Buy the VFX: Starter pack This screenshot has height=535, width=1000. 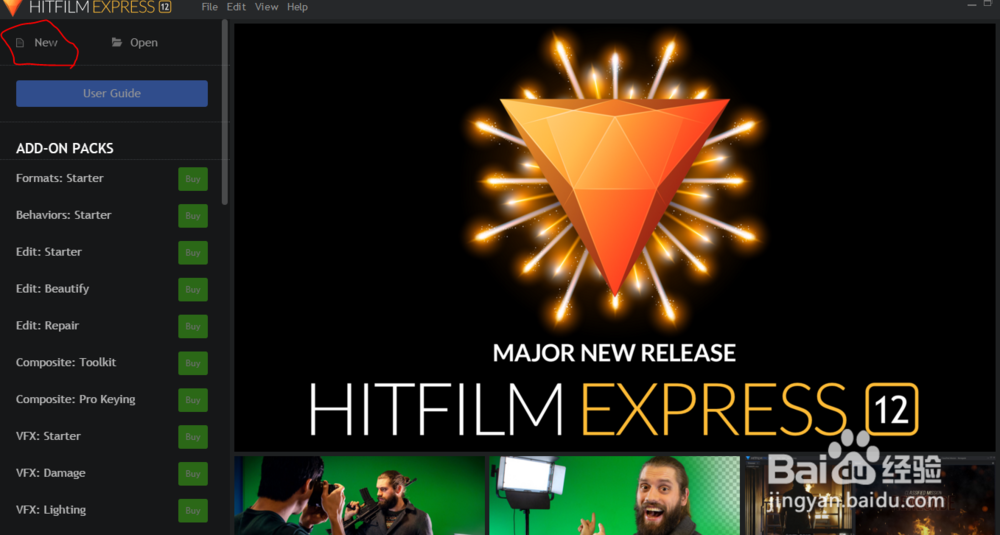(193, 437)
